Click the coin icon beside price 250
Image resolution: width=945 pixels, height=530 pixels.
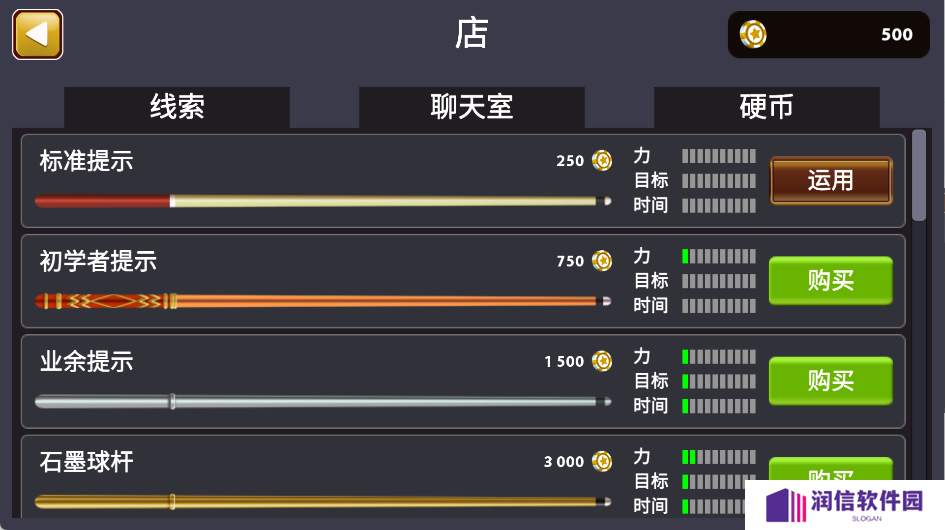click(x=601, y=160)
